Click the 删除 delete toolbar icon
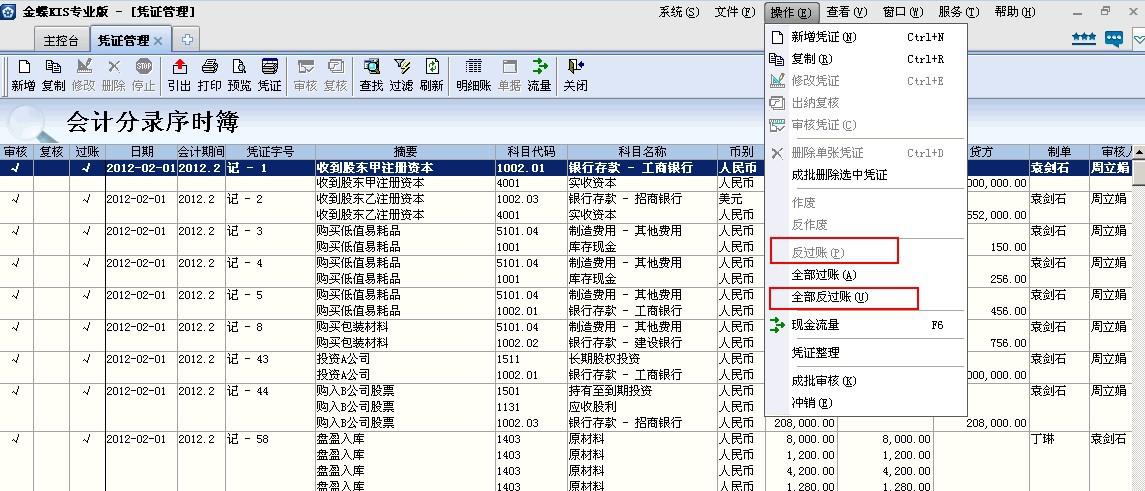 click(x=113, y=75)
